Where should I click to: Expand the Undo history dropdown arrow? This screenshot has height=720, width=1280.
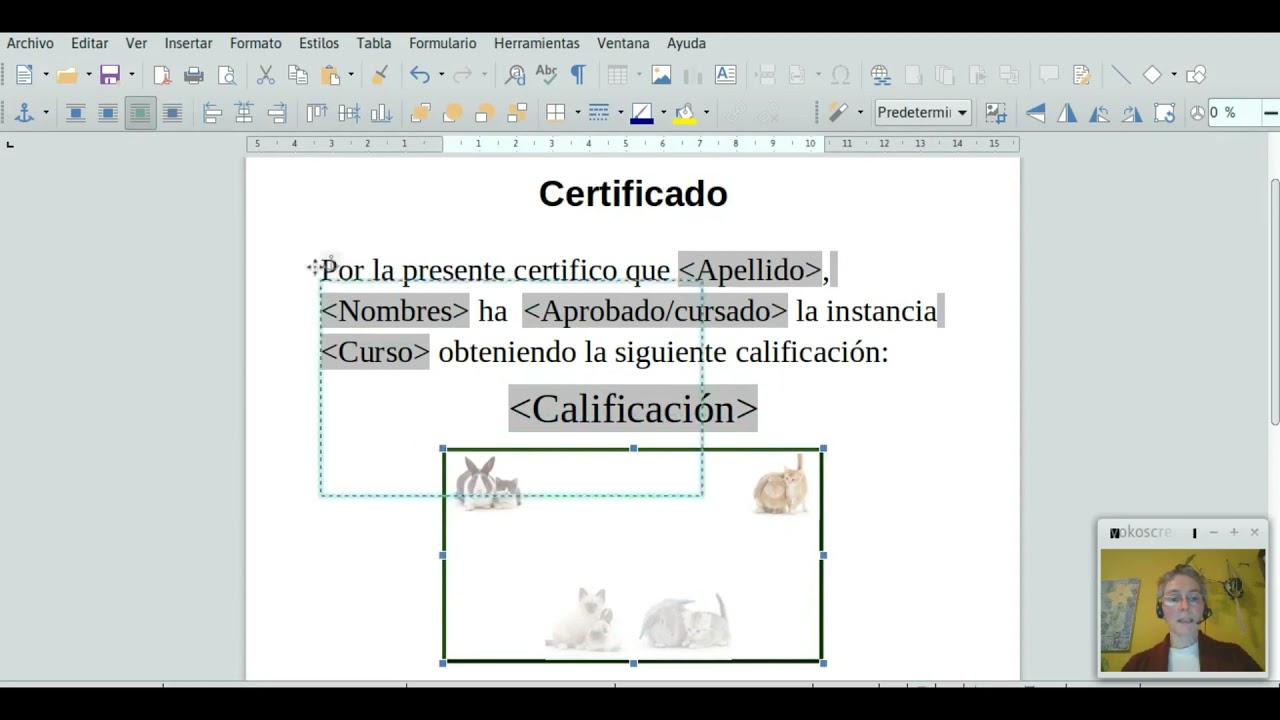pyautogui.click(x=441, y=75)
